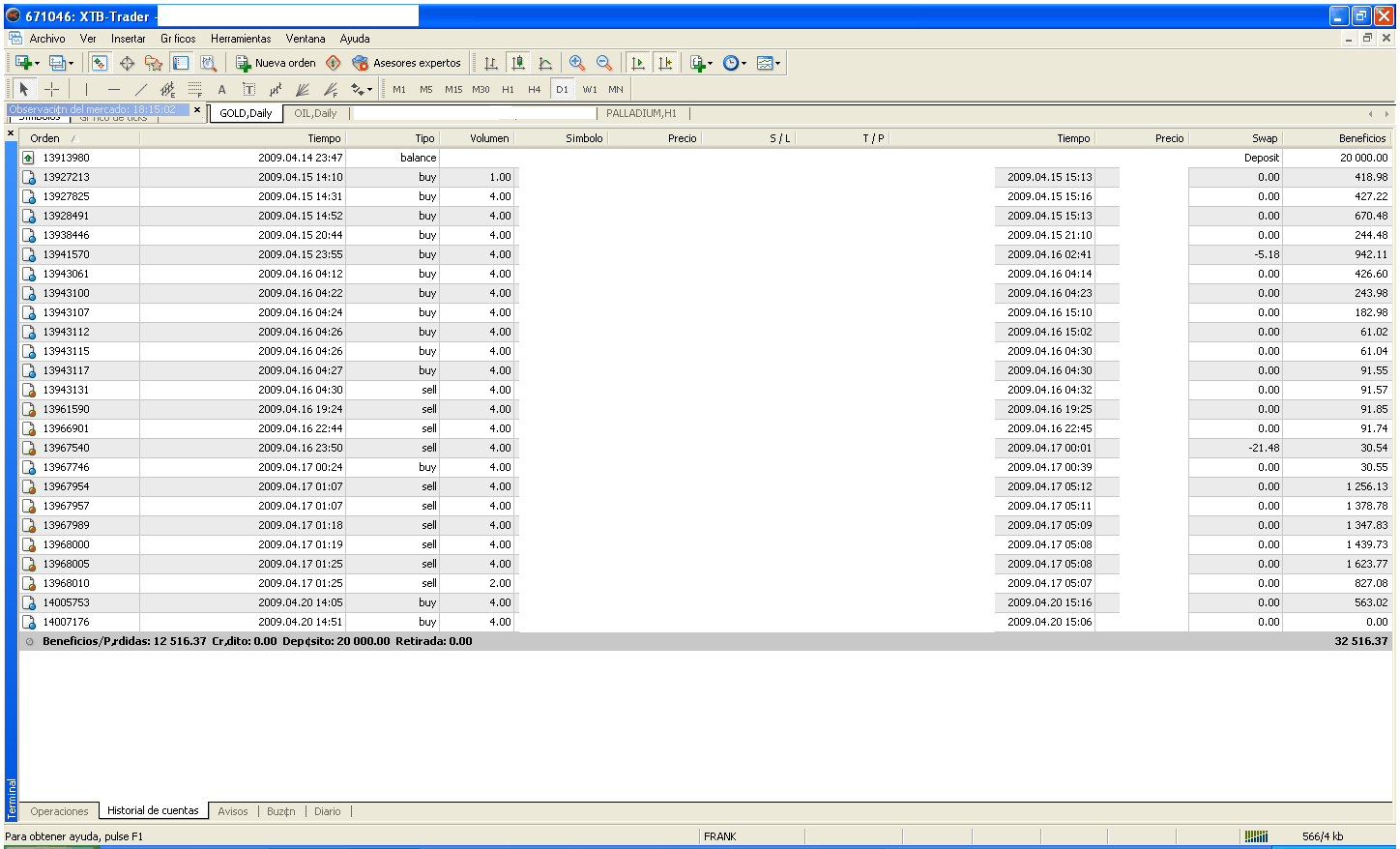1400x849 pixels.
Task: Click the Zoom In magnifier icon
Action: point(577,63)
